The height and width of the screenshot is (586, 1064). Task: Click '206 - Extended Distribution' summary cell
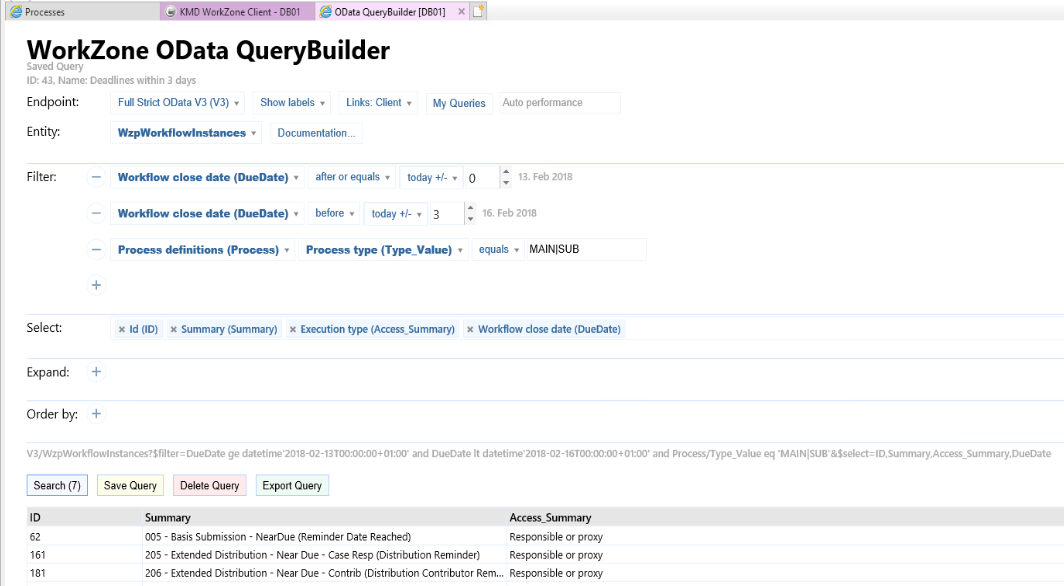pos(324,573)
